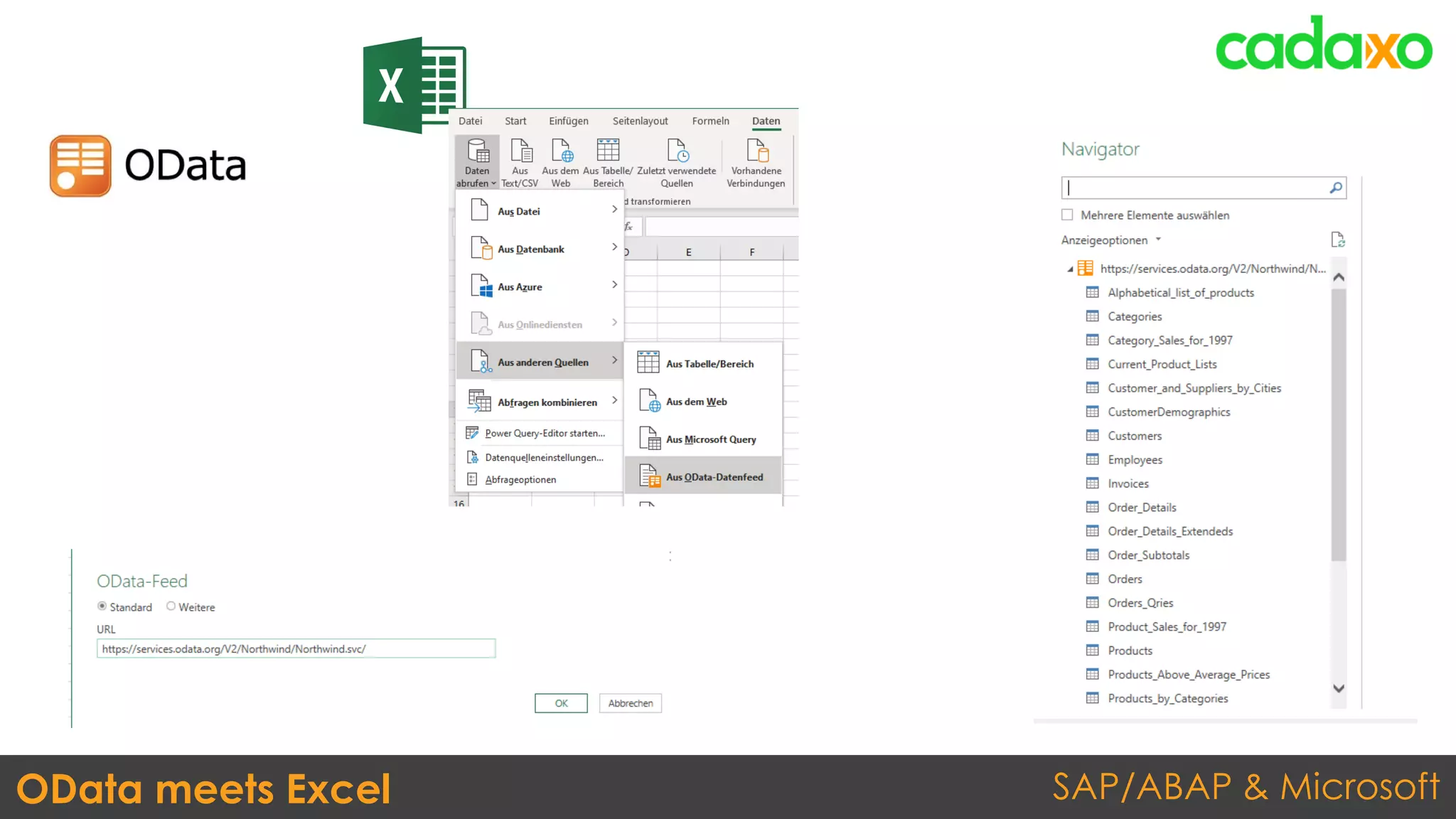Click the Navigator scrollbar up arrow
Screen dimensions: 1456x819
coord(1339,277)
